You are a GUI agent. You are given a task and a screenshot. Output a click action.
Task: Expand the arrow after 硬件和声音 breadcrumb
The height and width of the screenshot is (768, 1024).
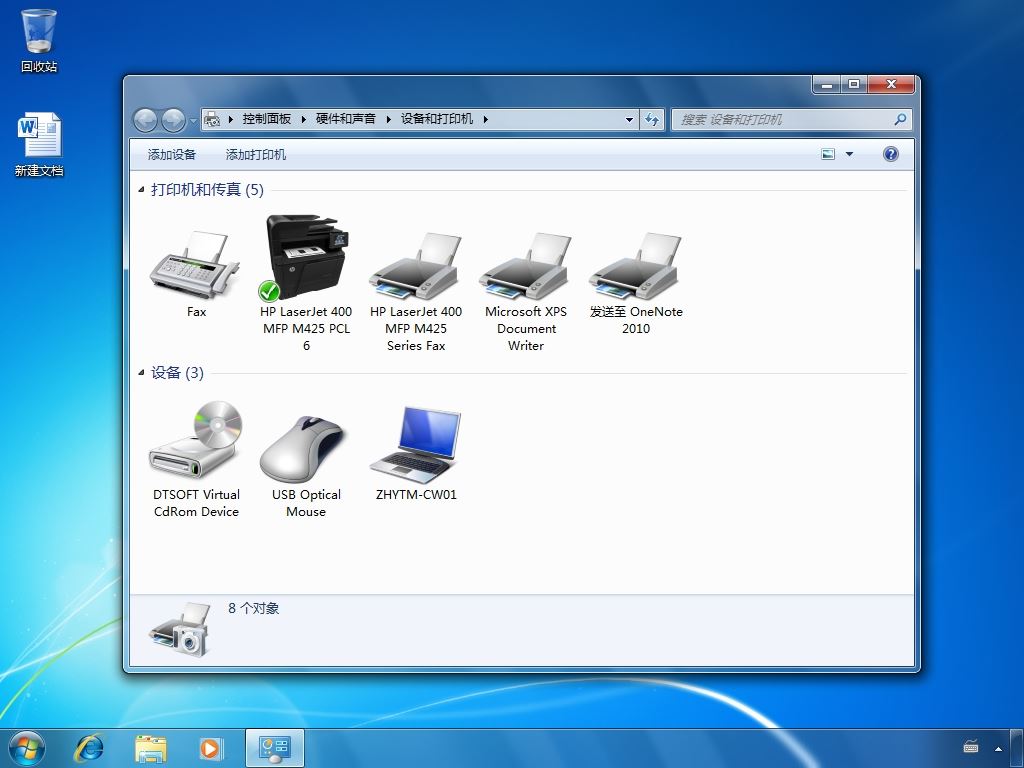[x=389, y=120]
